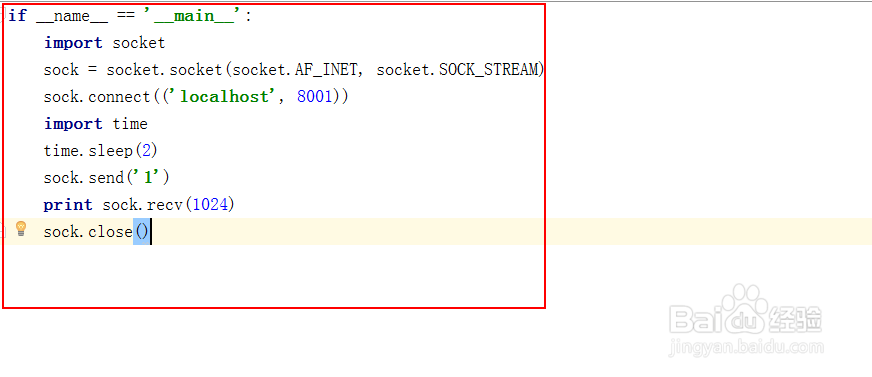The image size is (872, 377).
Task: Click the 'localhost' string literal
Action: click(x=224, y=97)
